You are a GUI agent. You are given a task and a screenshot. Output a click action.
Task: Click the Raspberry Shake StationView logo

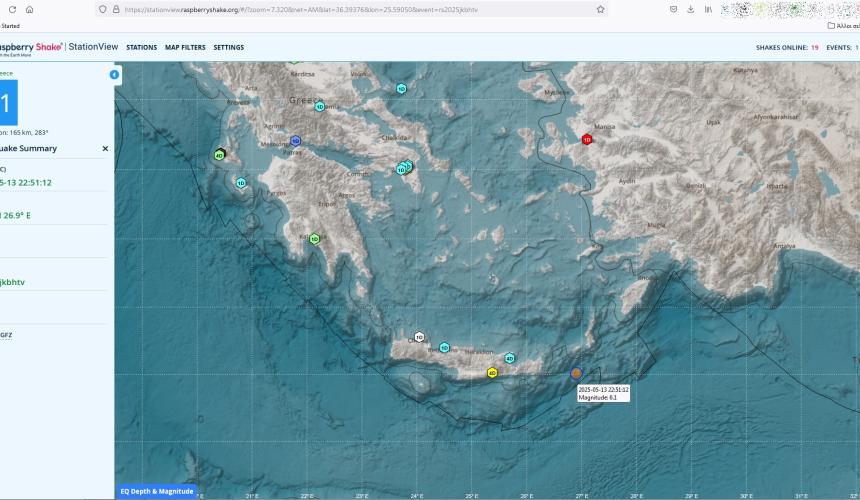coord(58,47)
